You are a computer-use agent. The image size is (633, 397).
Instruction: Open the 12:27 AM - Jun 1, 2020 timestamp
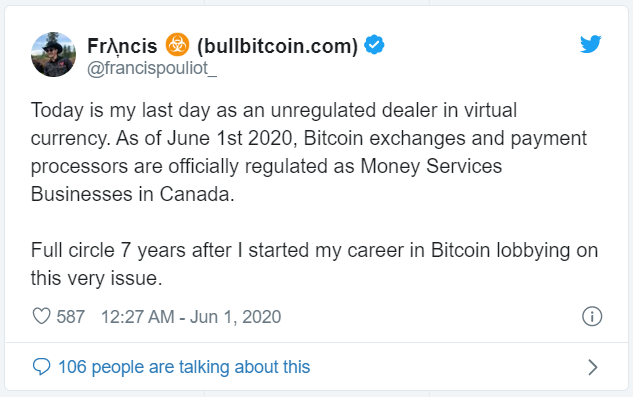[191, 317]
